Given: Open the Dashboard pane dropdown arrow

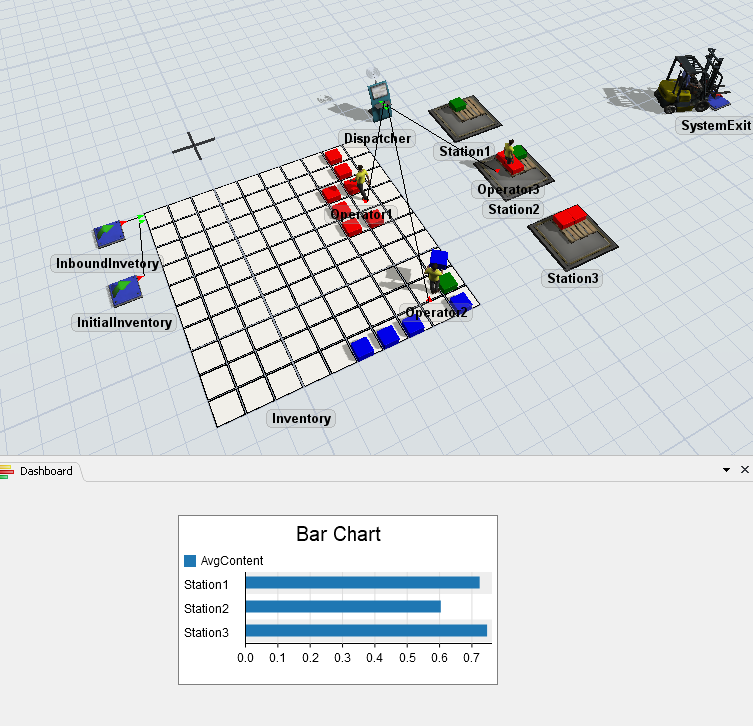Looking at the screenshot, I should coord(726,470).
